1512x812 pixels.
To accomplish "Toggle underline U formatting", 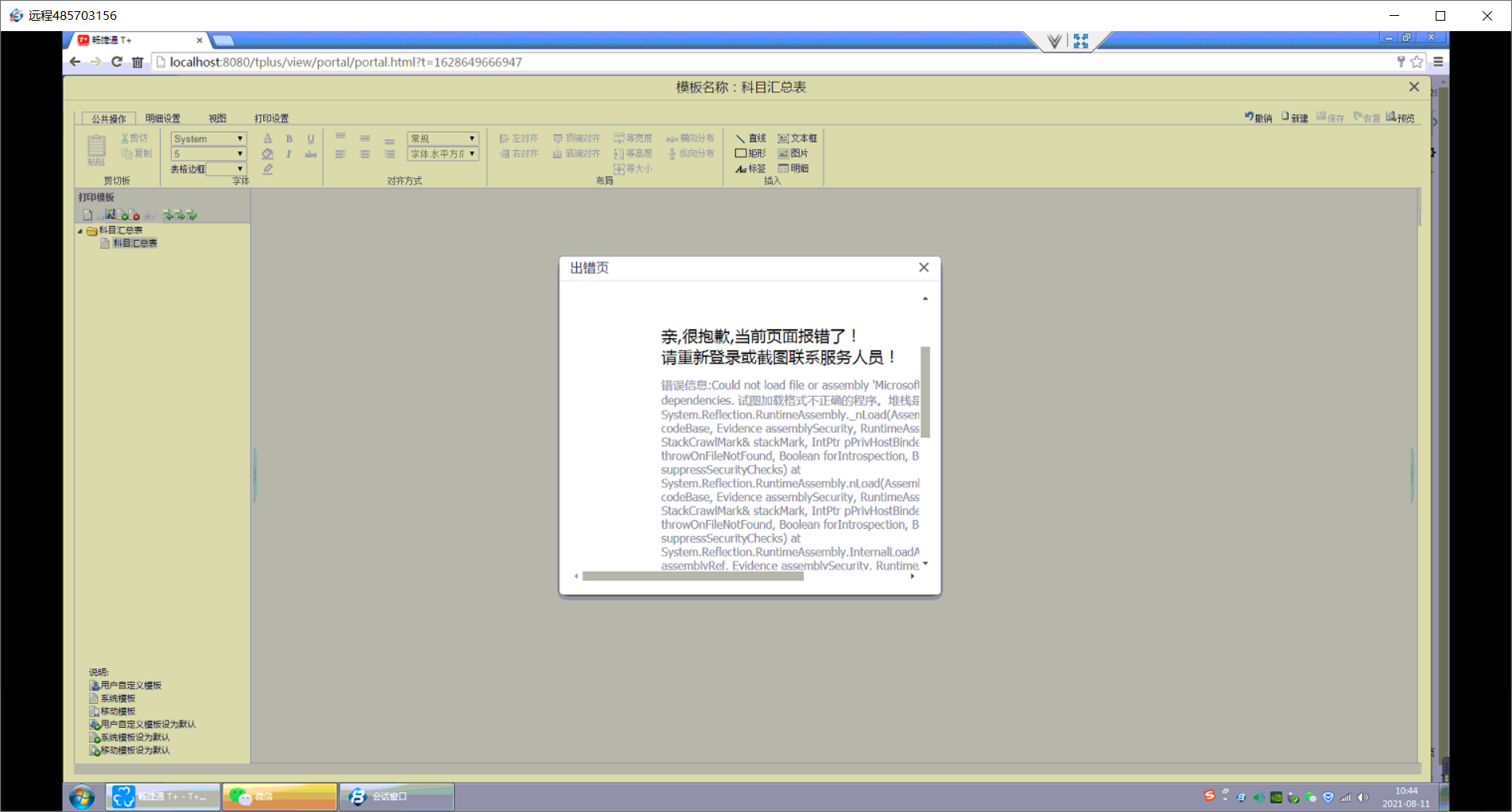I will 311,138.
